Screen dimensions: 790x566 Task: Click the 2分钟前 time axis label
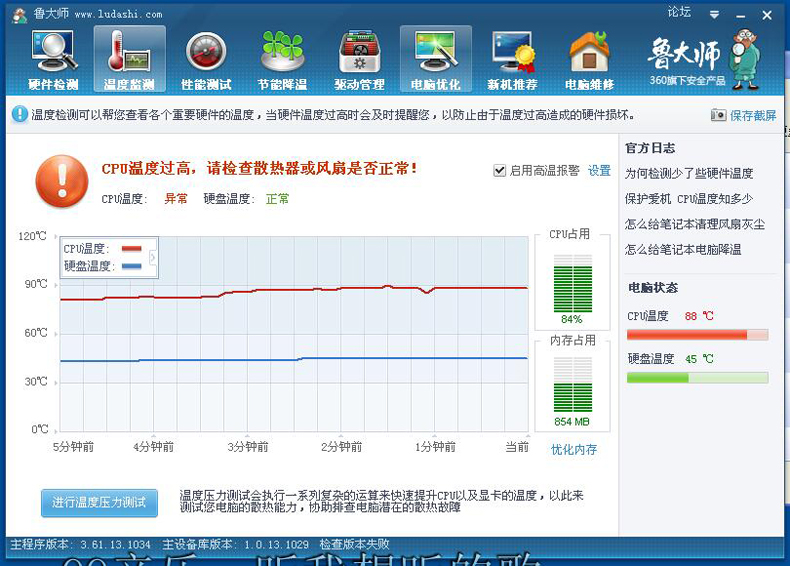pos(342,447)
